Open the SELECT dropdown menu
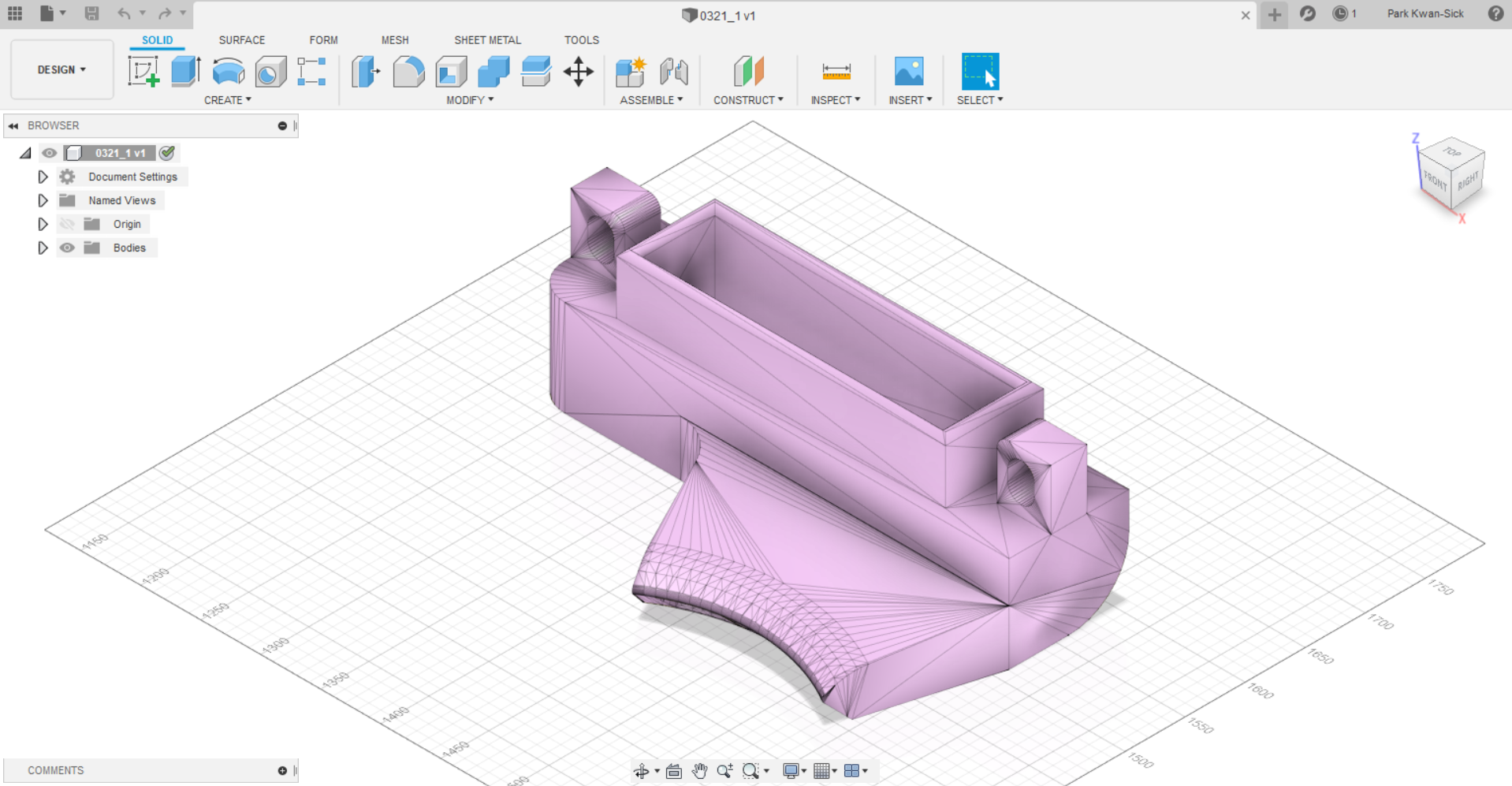The height and width of the screenshot is (786, 1512). pos(980,100)
